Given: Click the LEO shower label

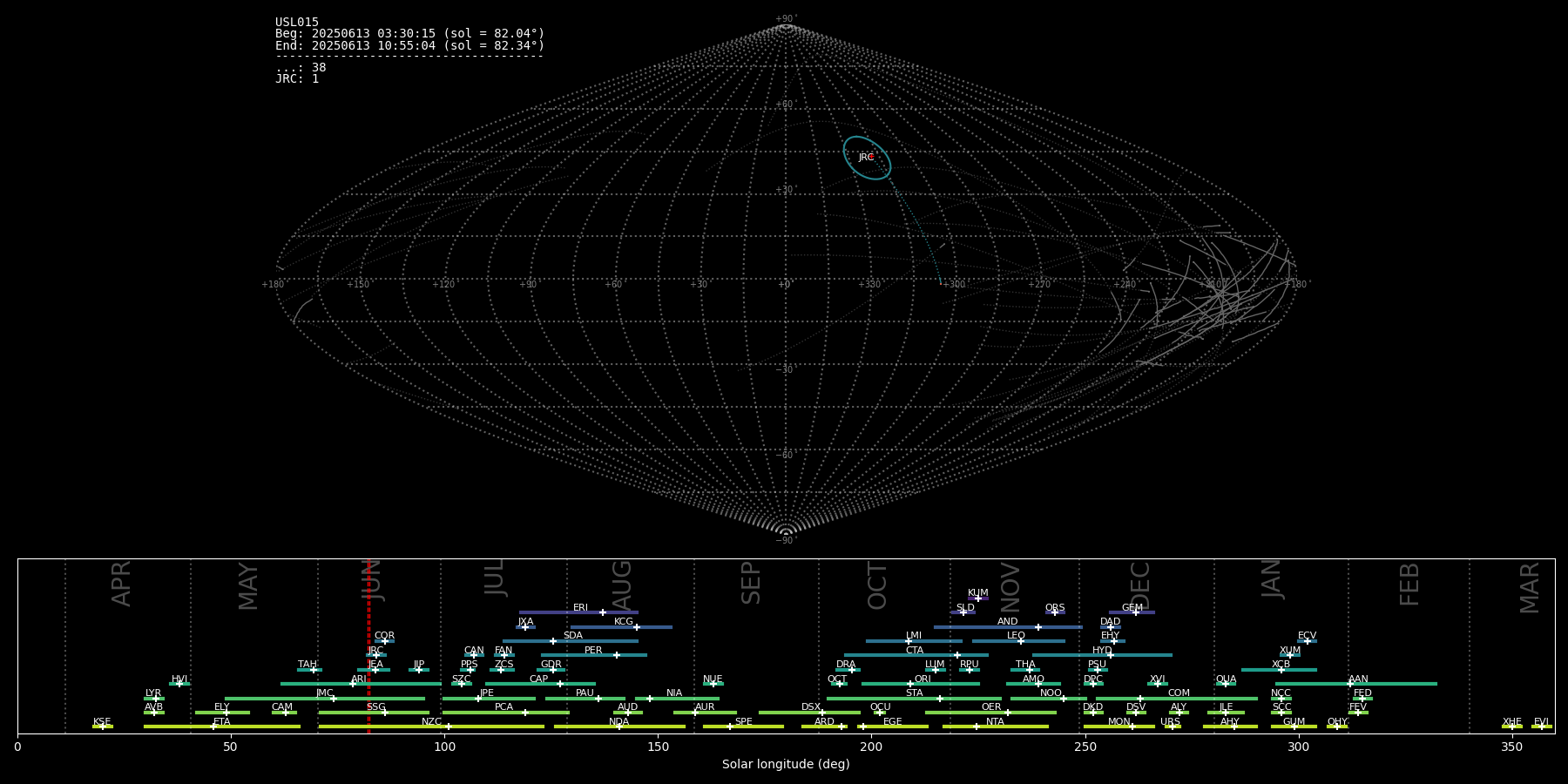Looking at the screenshot, I should pyautogui.click(x=1016, y=635).
